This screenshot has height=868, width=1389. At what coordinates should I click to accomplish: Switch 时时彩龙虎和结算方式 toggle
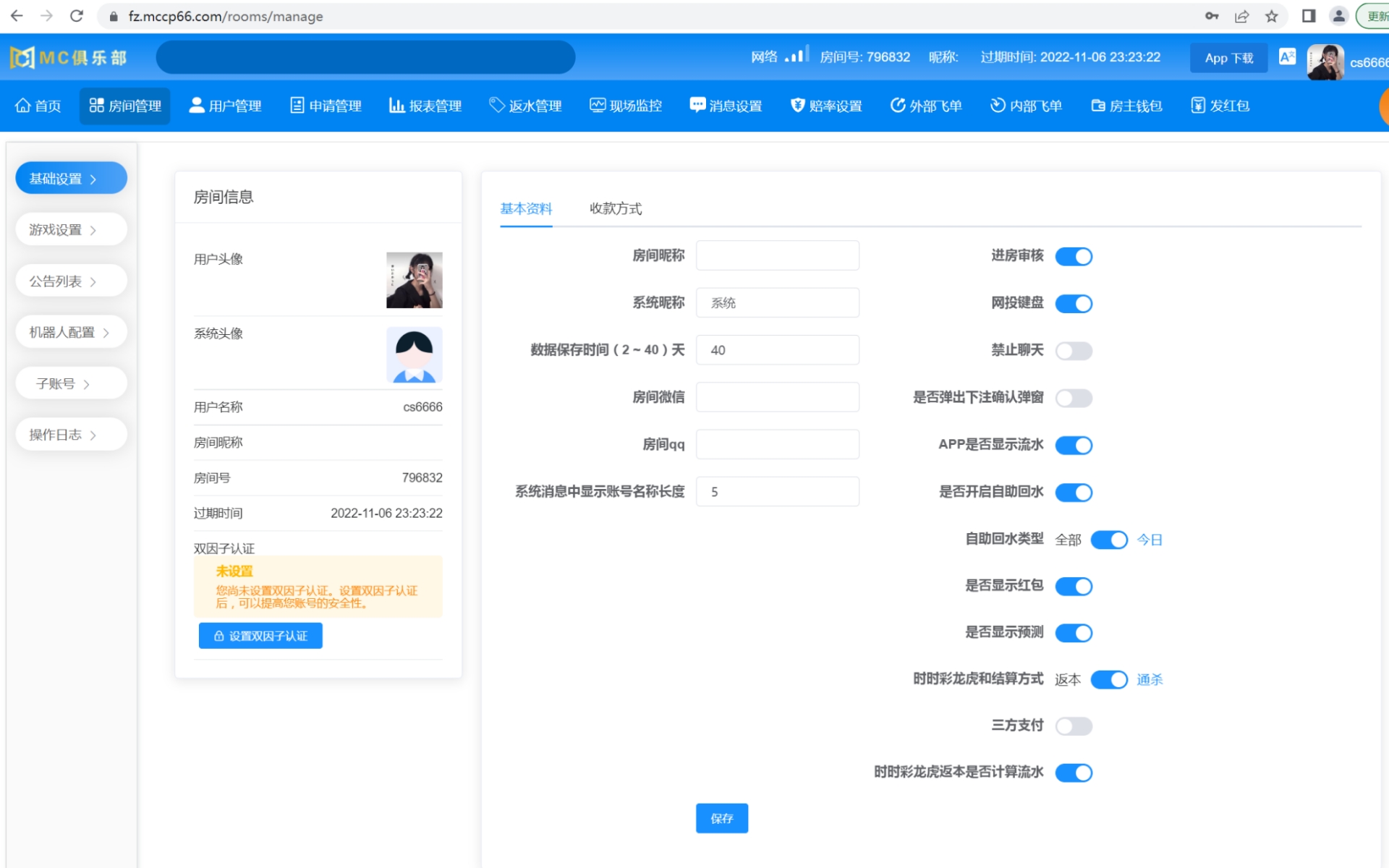coord(1109,679)
